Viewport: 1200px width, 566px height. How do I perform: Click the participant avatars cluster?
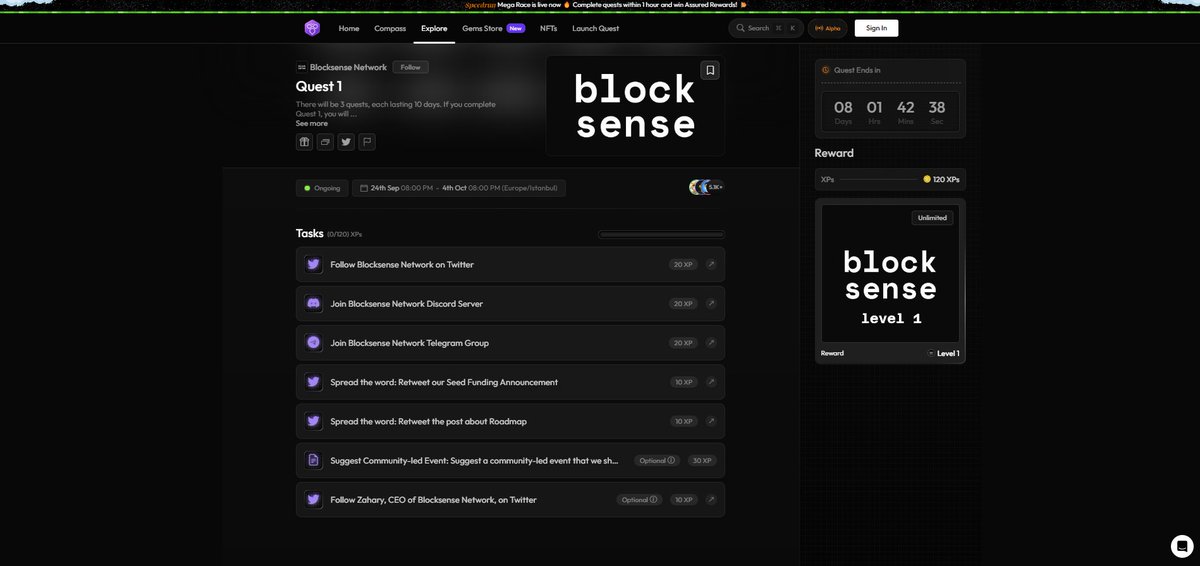(x=706, y=187)
